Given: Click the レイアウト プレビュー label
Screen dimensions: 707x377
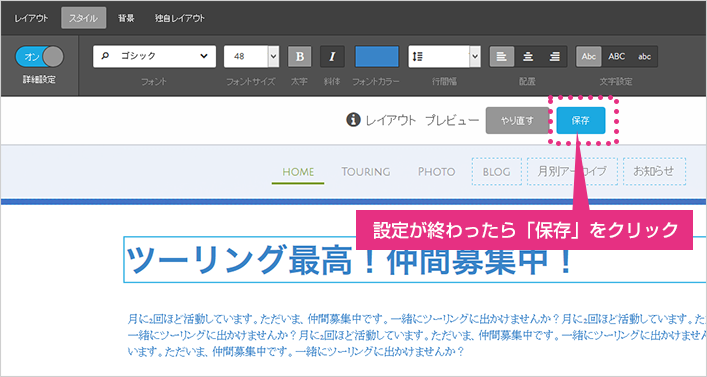Looking at the screenshot, I should 422,120.
